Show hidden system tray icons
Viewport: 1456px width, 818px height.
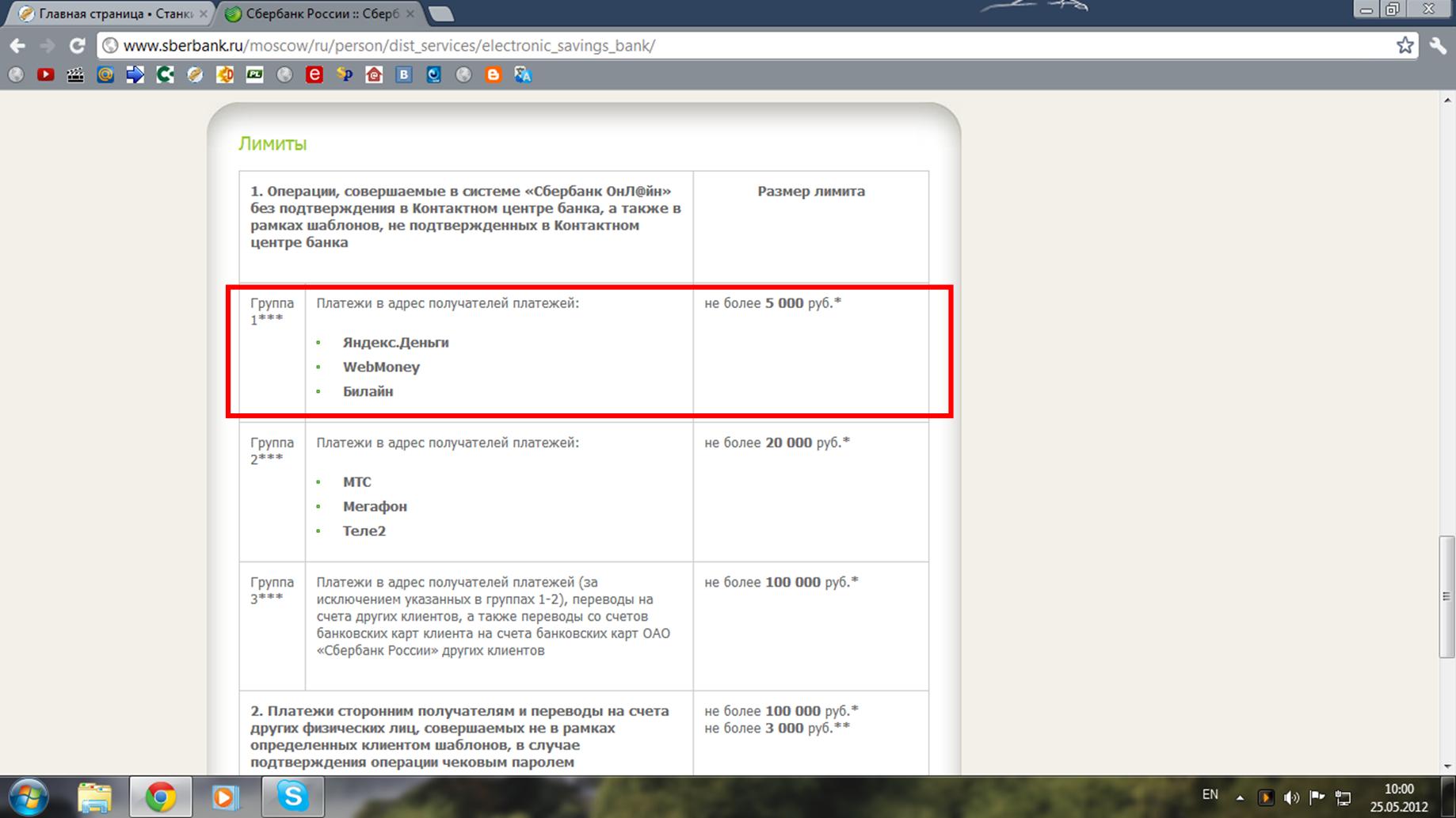click(1241, 797)
